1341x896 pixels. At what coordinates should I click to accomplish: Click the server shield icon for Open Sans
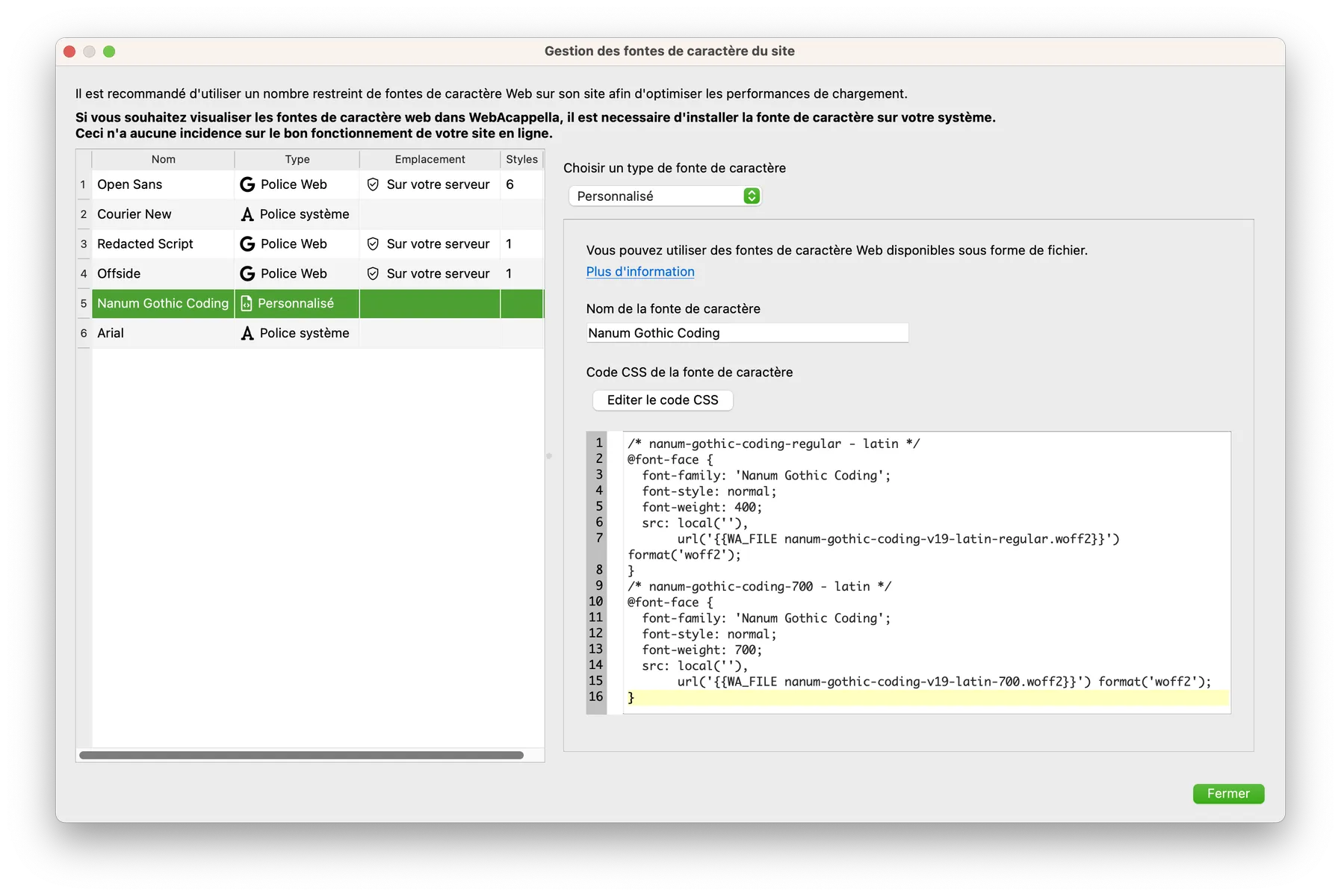click(373, 184)
